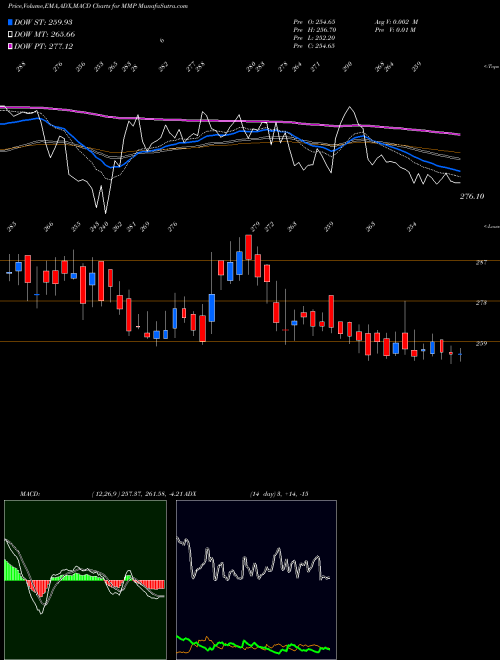
Task: Click the lone '6' label above tops
Action: (162, 41)
